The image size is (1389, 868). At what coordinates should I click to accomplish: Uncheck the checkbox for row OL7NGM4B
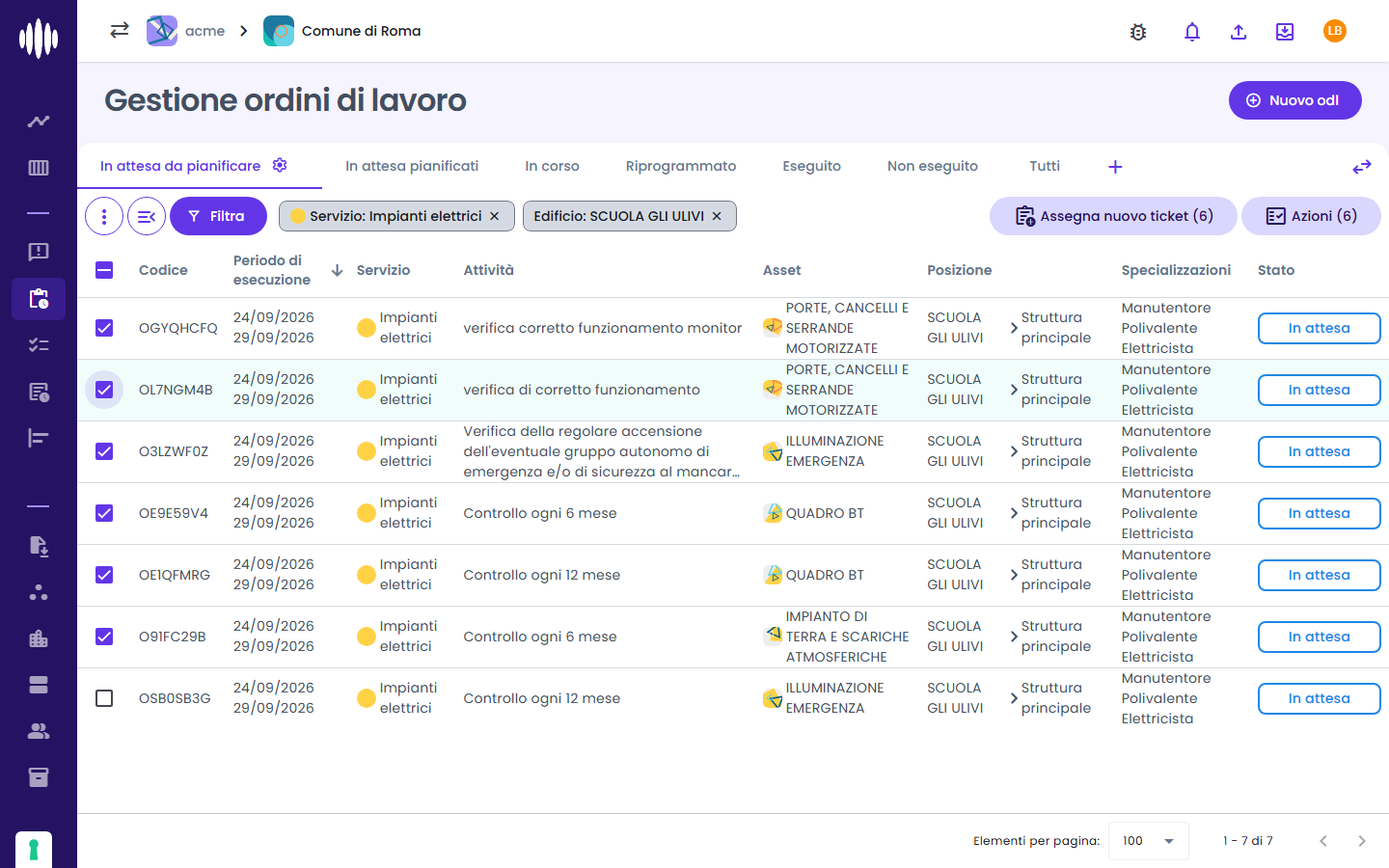[x=104, y=390]
